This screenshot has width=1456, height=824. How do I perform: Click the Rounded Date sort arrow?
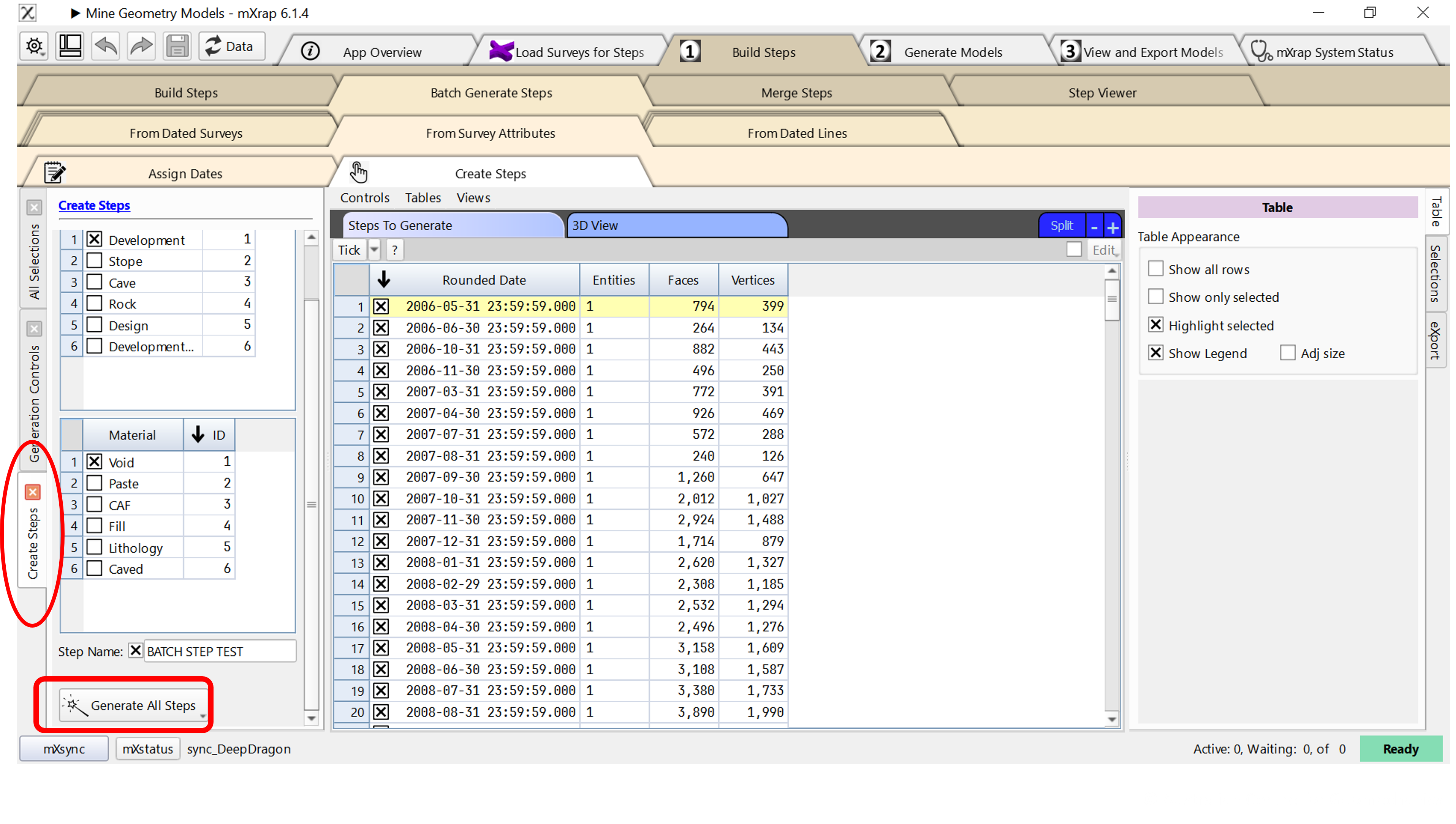[x=384, y=280]
